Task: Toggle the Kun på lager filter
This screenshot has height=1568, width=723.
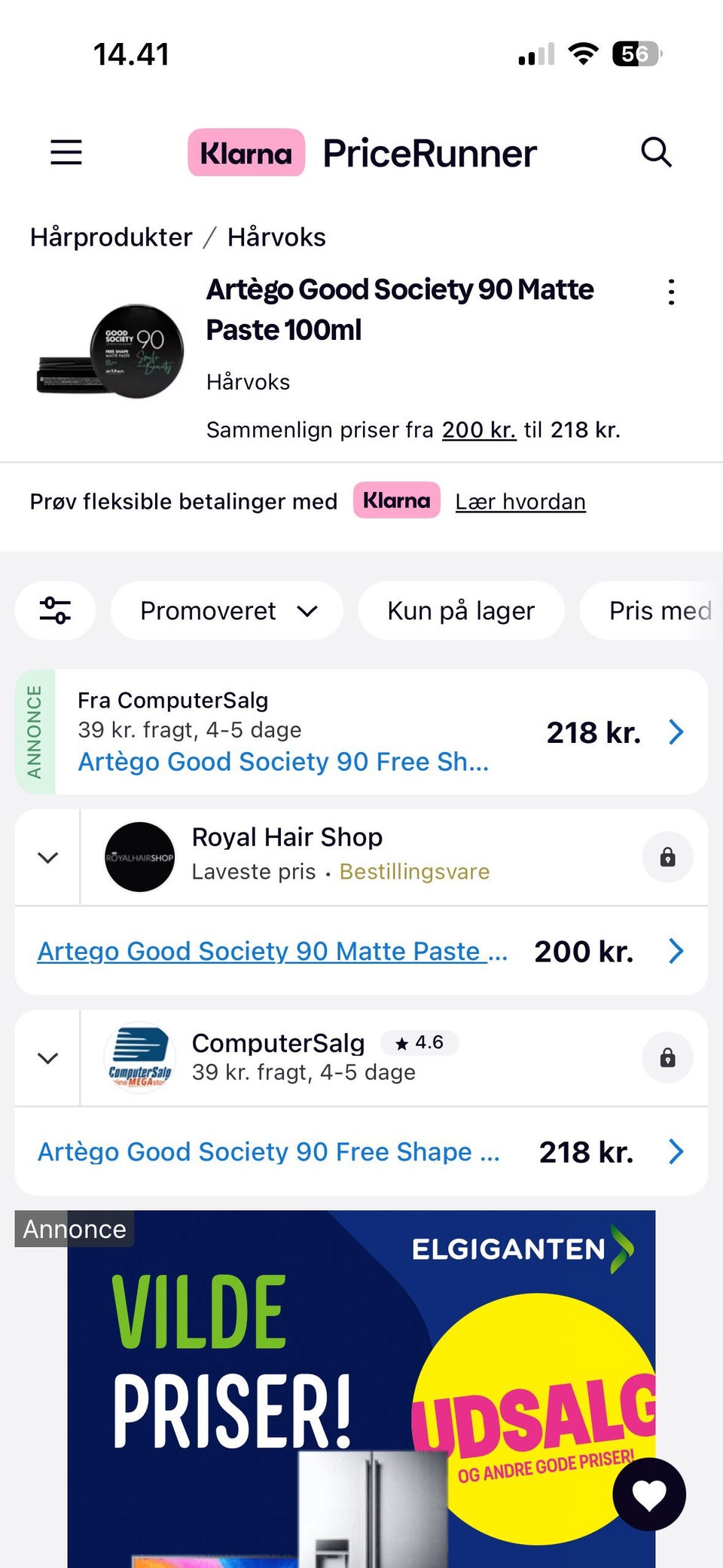Action: coord(461,610)
